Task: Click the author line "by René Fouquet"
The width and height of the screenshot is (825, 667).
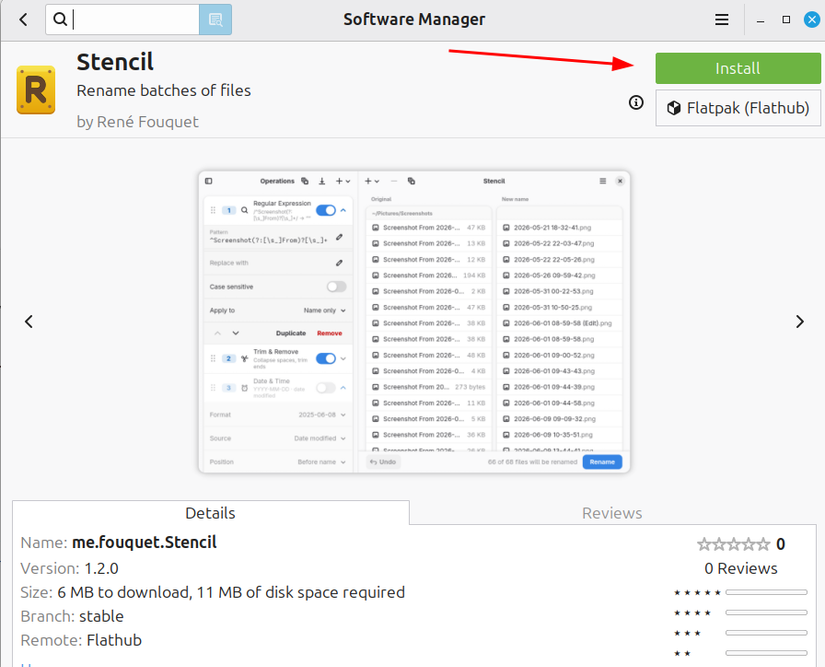Action: click(x=138, y=122)
